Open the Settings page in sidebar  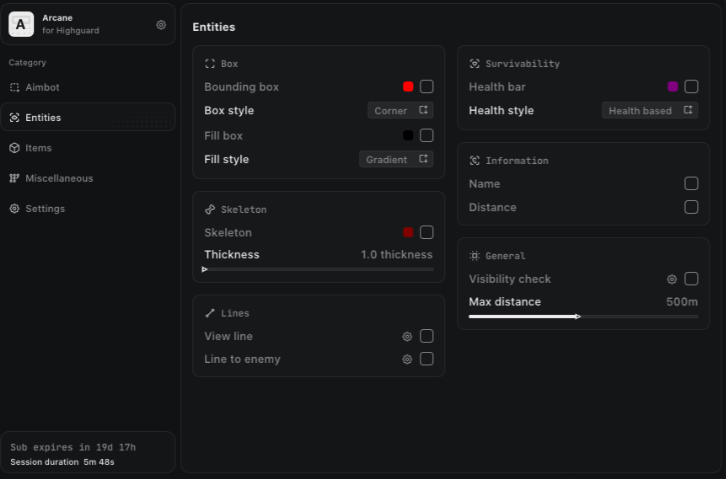(x=45, y=208)
